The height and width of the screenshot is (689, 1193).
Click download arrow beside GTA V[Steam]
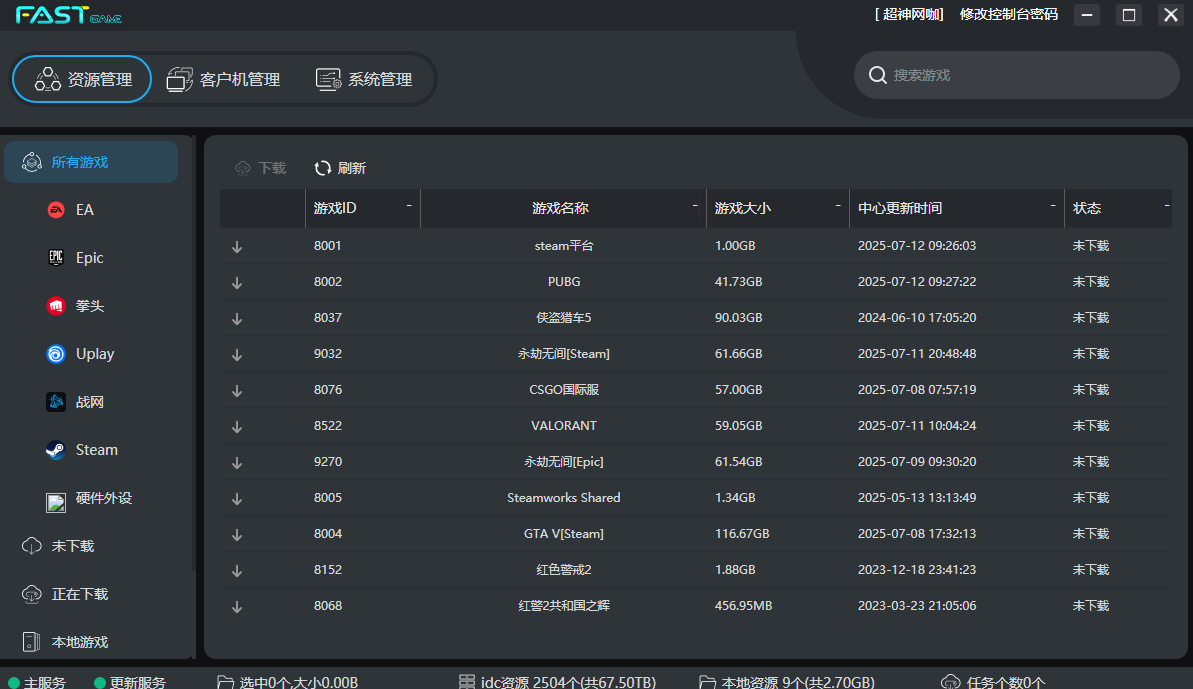click(237, 535)
